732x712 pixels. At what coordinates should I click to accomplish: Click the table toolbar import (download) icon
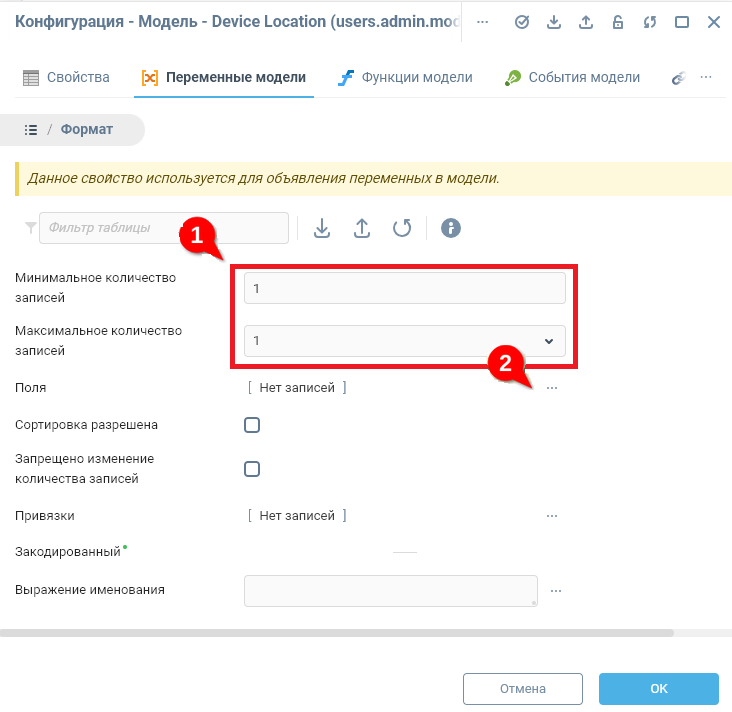(x=322, y=228)
